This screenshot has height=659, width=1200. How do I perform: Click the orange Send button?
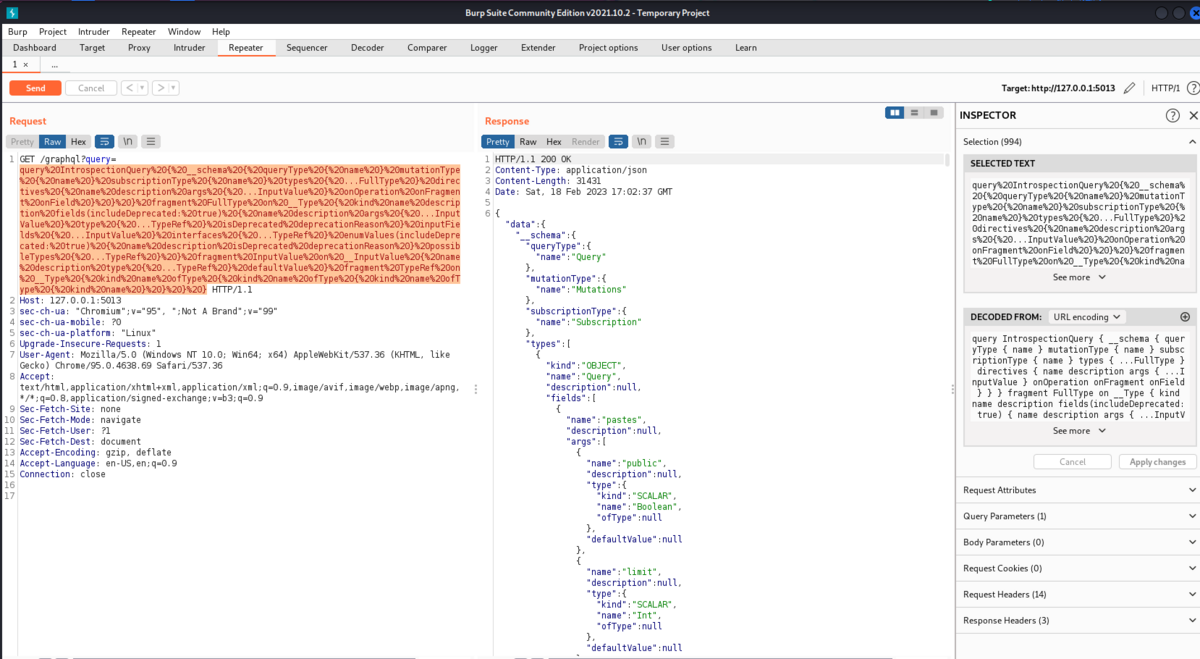[x=35, y=88]
